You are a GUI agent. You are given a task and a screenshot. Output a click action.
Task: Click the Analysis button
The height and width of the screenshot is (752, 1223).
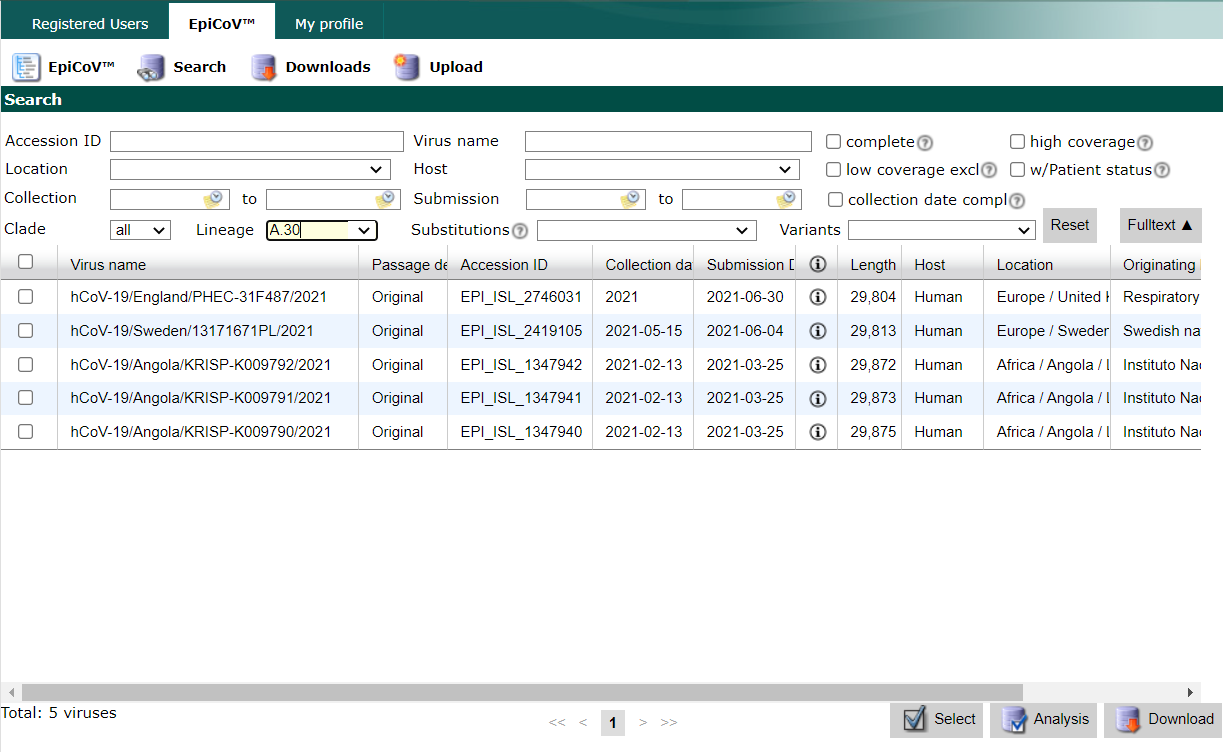click(1043, 719)
